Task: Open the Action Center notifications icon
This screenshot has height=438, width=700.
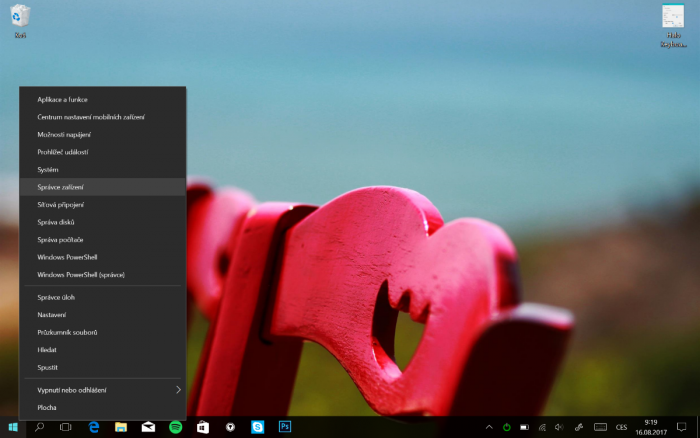Action: [682, 427]
